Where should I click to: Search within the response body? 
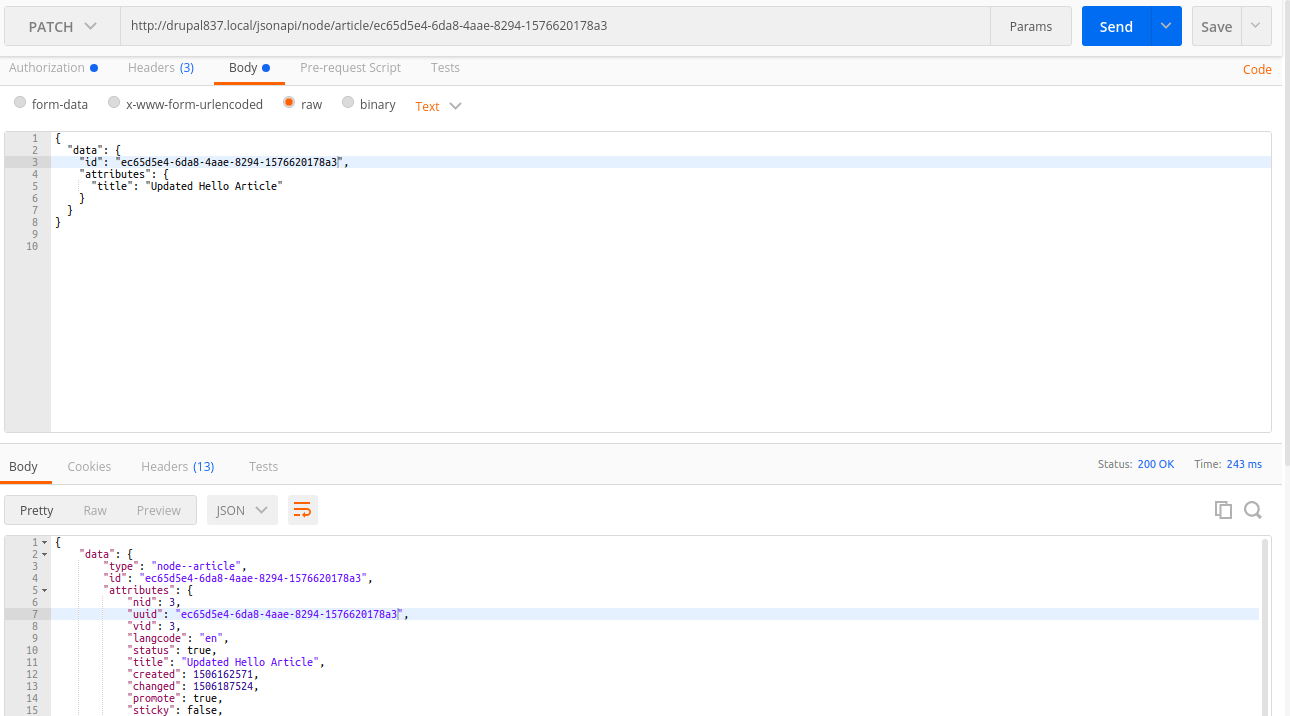click(x=1253, y=510)
